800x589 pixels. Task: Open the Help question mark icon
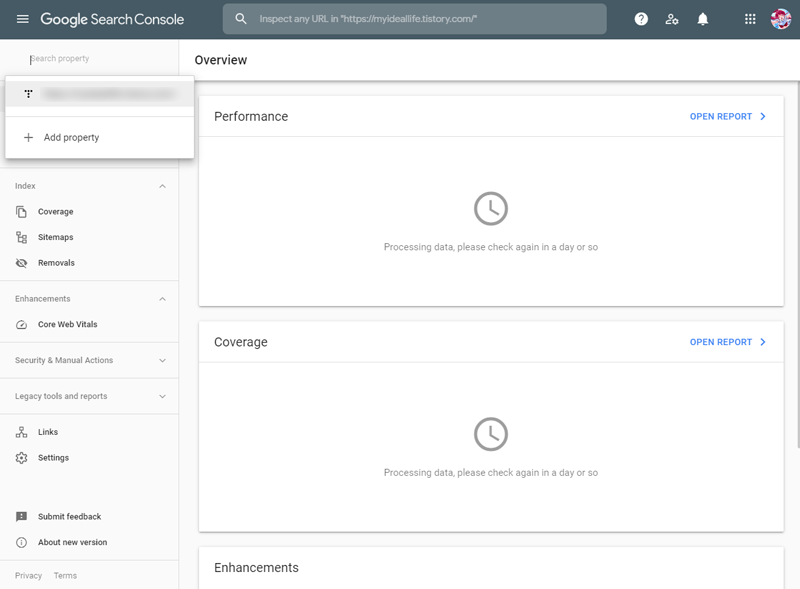pos(641,19)
